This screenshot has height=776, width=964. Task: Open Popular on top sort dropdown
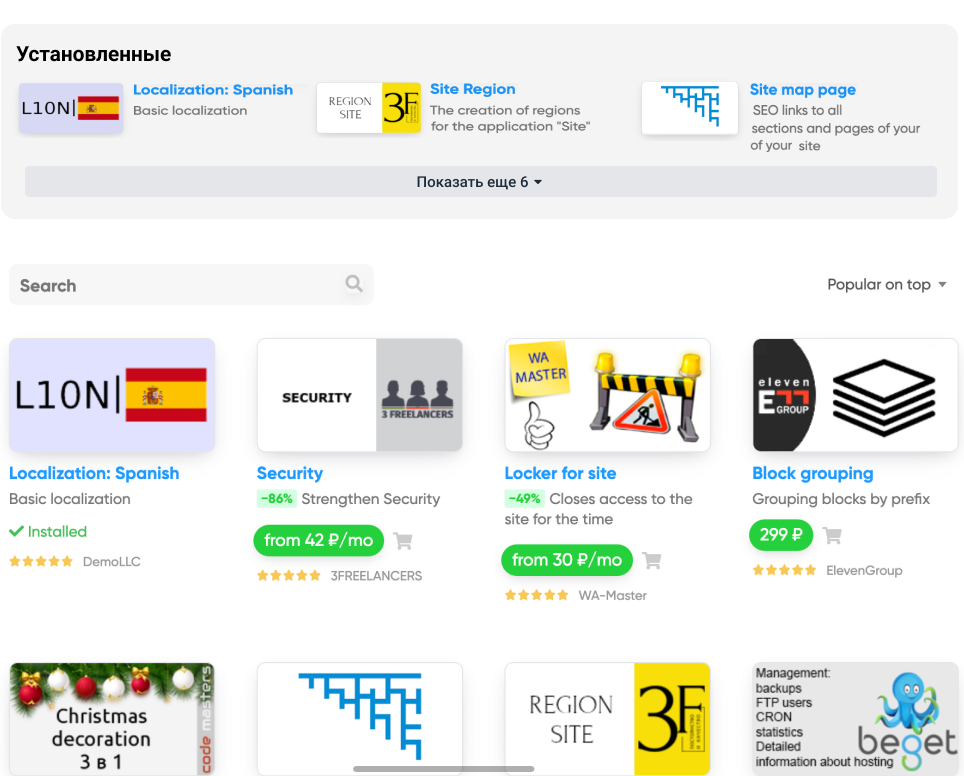pos(886,285)
